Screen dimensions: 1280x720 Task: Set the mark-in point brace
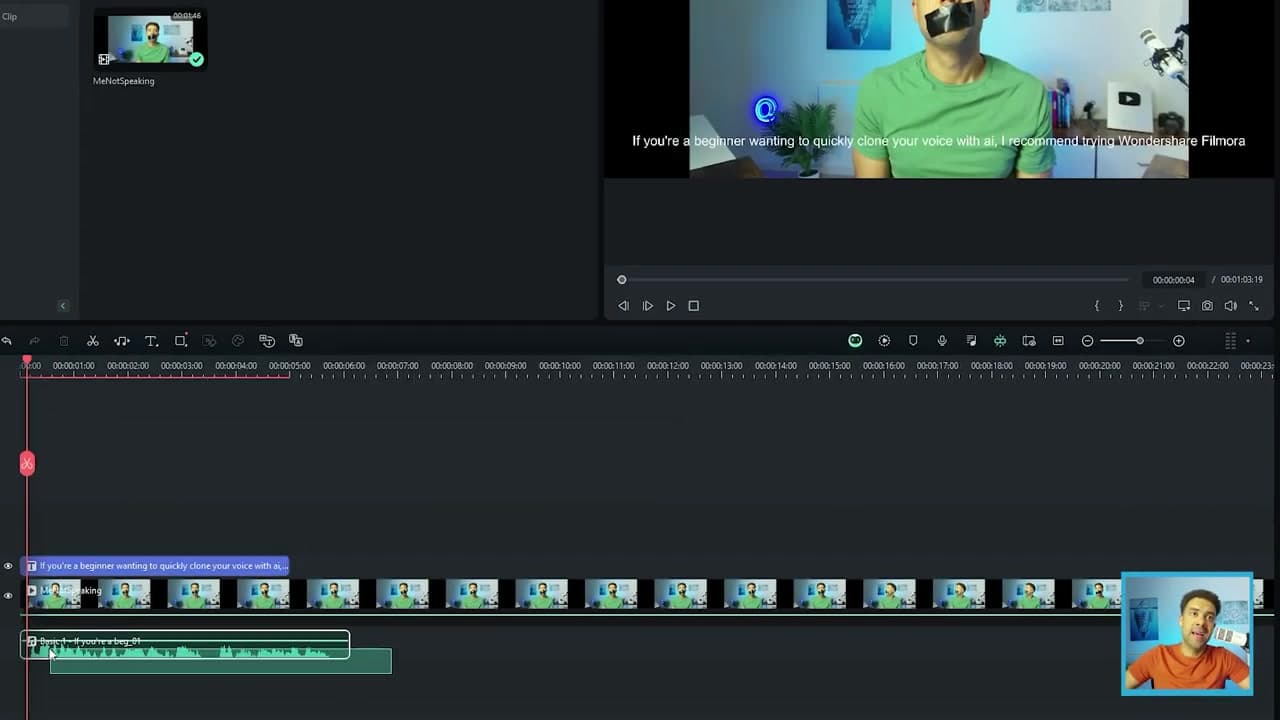click(x=1097, y=306)
